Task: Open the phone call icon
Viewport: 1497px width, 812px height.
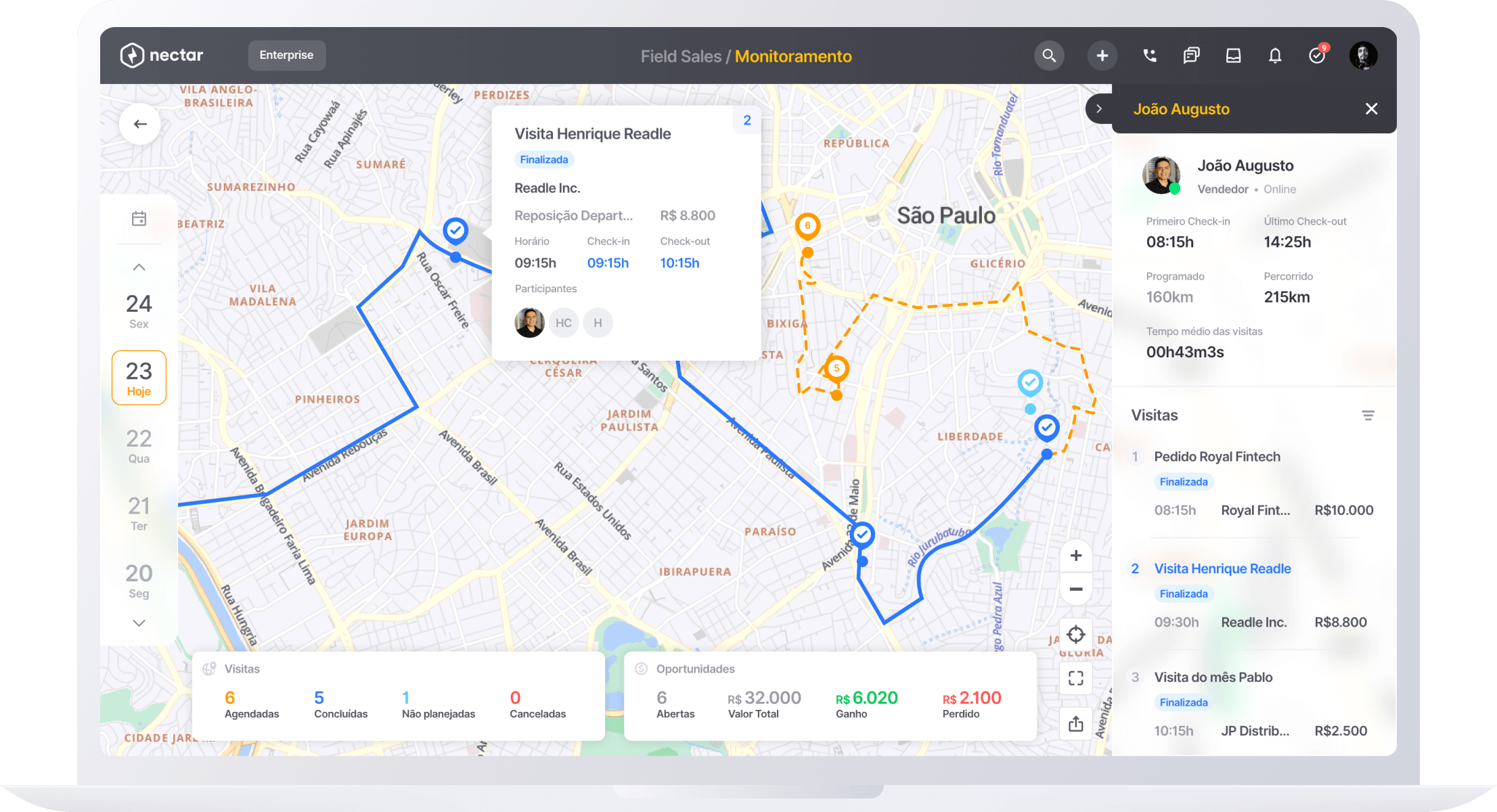Action: tap(1150, 55)
